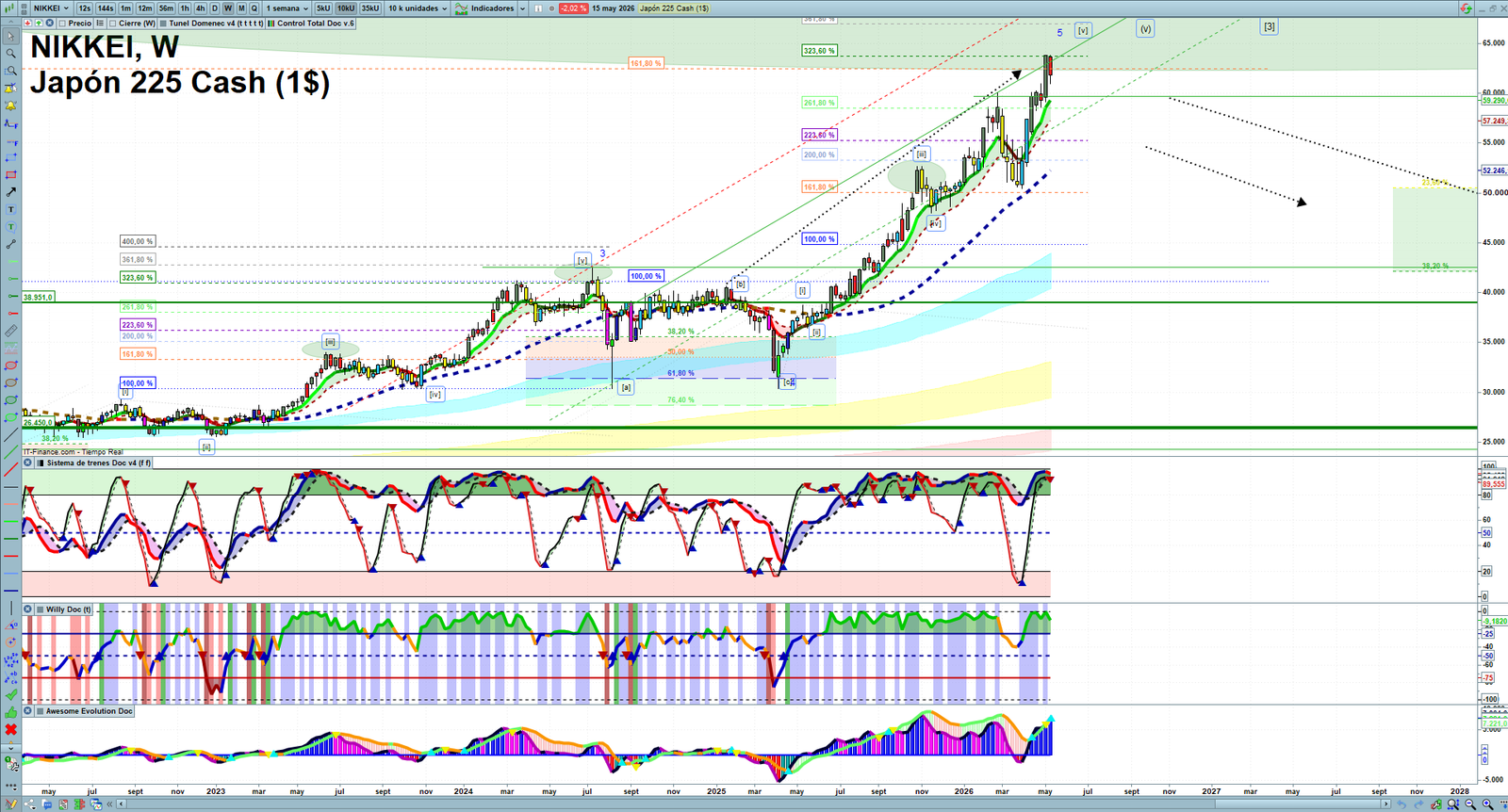Click the double left chevron at bottom
This screenshot has height=812, width=1508.
[x=110, y=804]
